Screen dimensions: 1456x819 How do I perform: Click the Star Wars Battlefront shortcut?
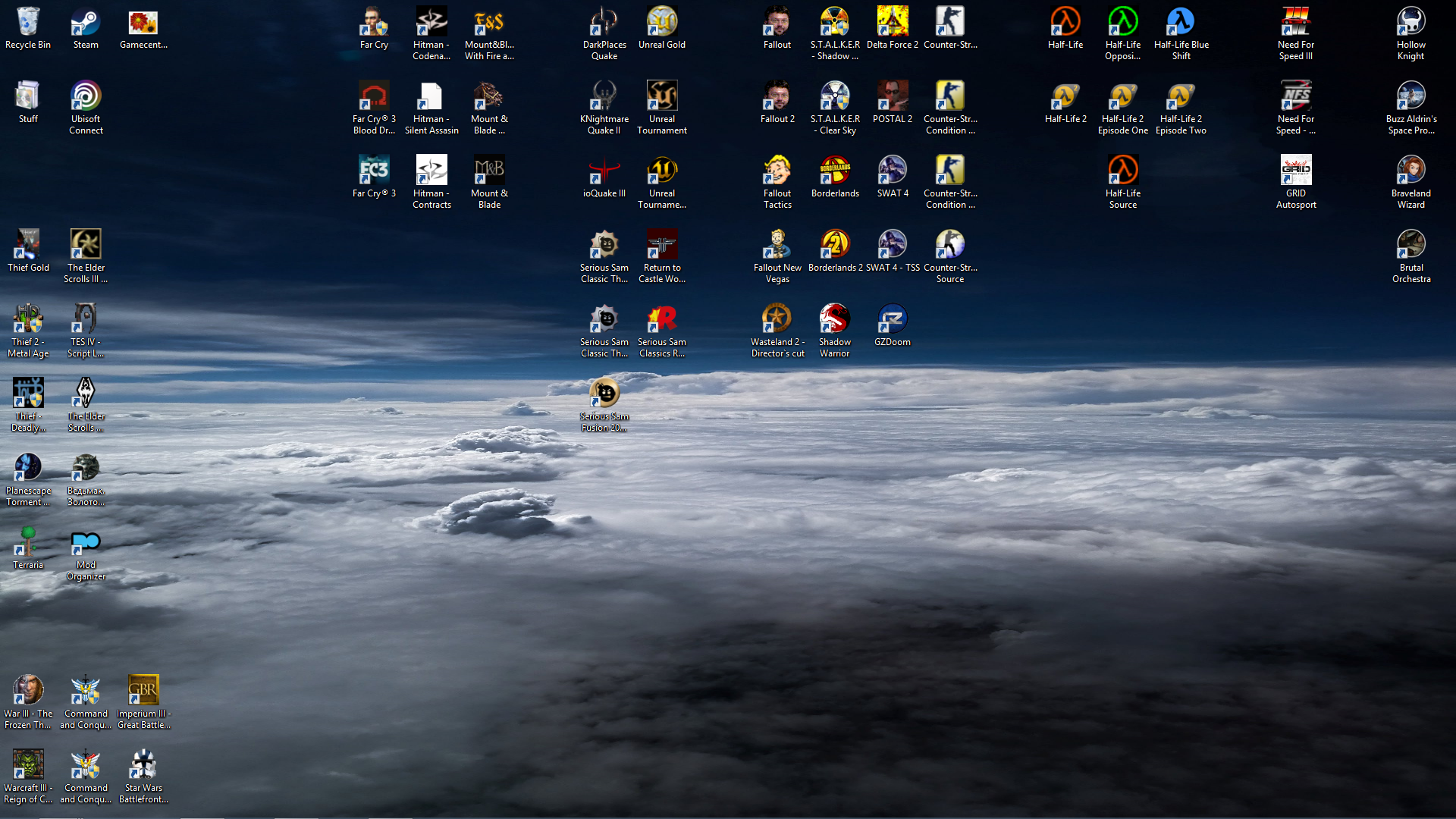pos(143,765)
